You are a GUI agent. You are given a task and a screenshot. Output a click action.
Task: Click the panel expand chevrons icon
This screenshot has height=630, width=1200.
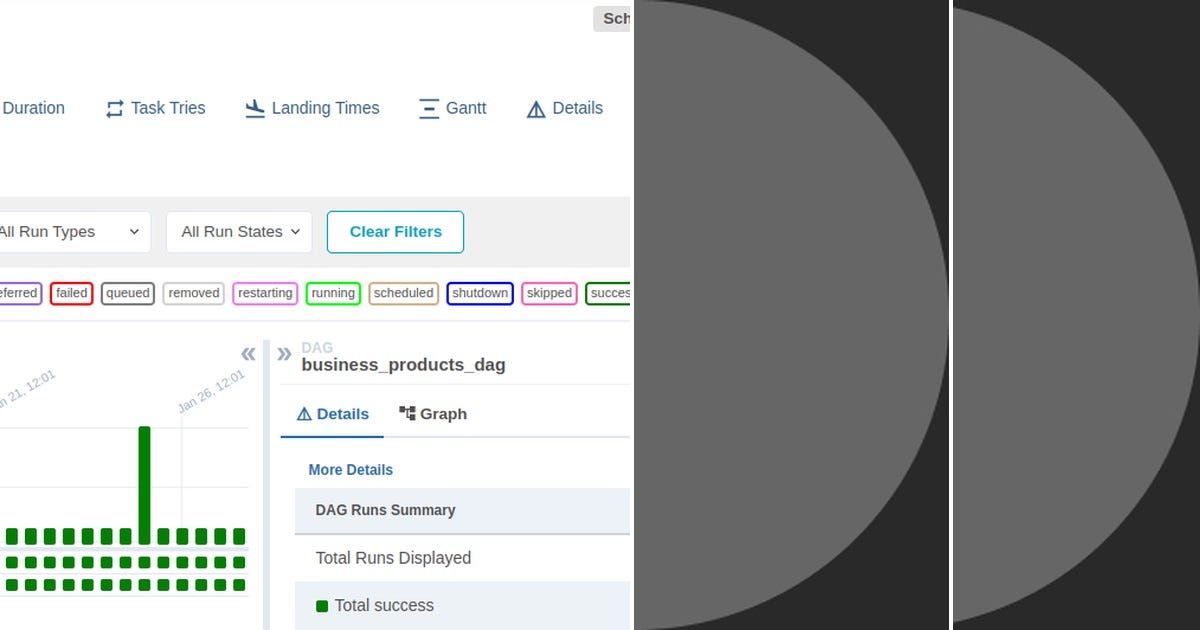[x=284, y=352]
